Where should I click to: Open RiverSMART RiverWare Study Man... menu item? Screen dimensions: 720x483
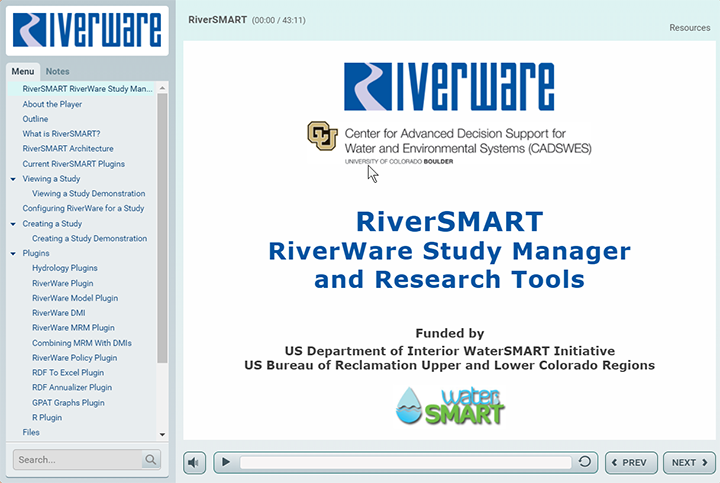(87, 89)
